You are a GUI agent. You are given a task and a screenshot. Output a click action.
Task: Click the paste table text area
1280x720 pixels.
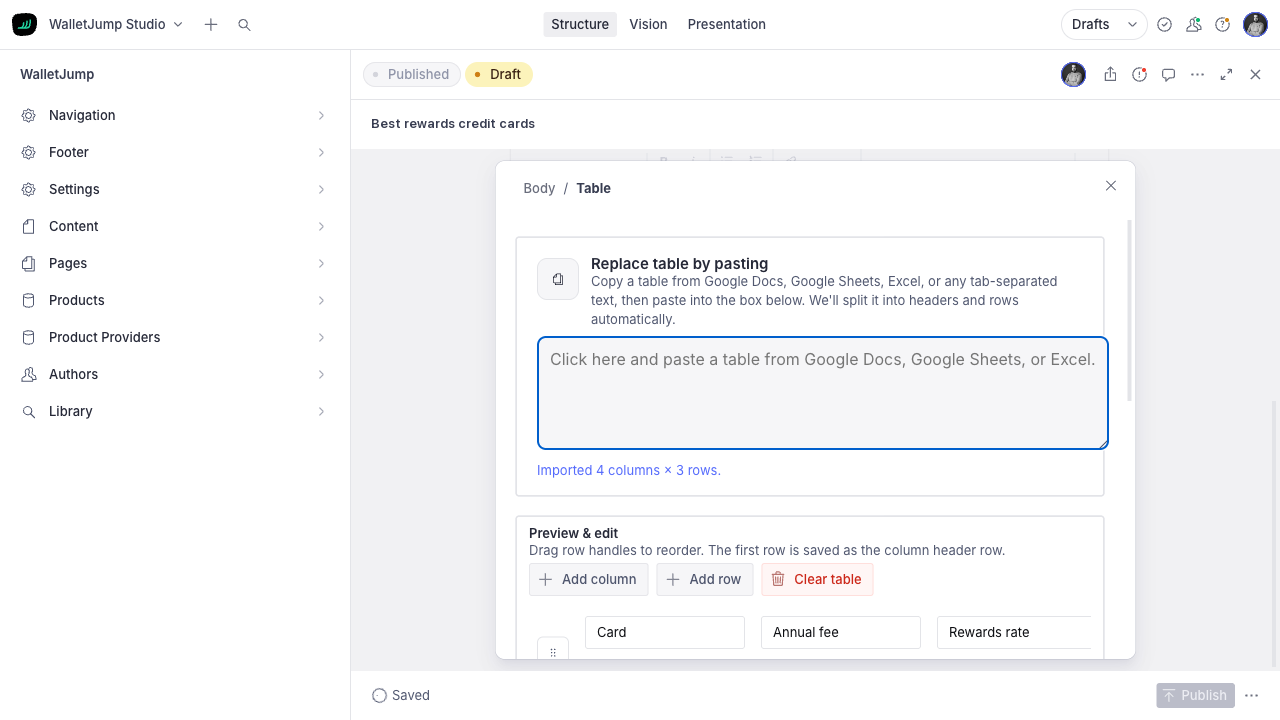point(823,393)
